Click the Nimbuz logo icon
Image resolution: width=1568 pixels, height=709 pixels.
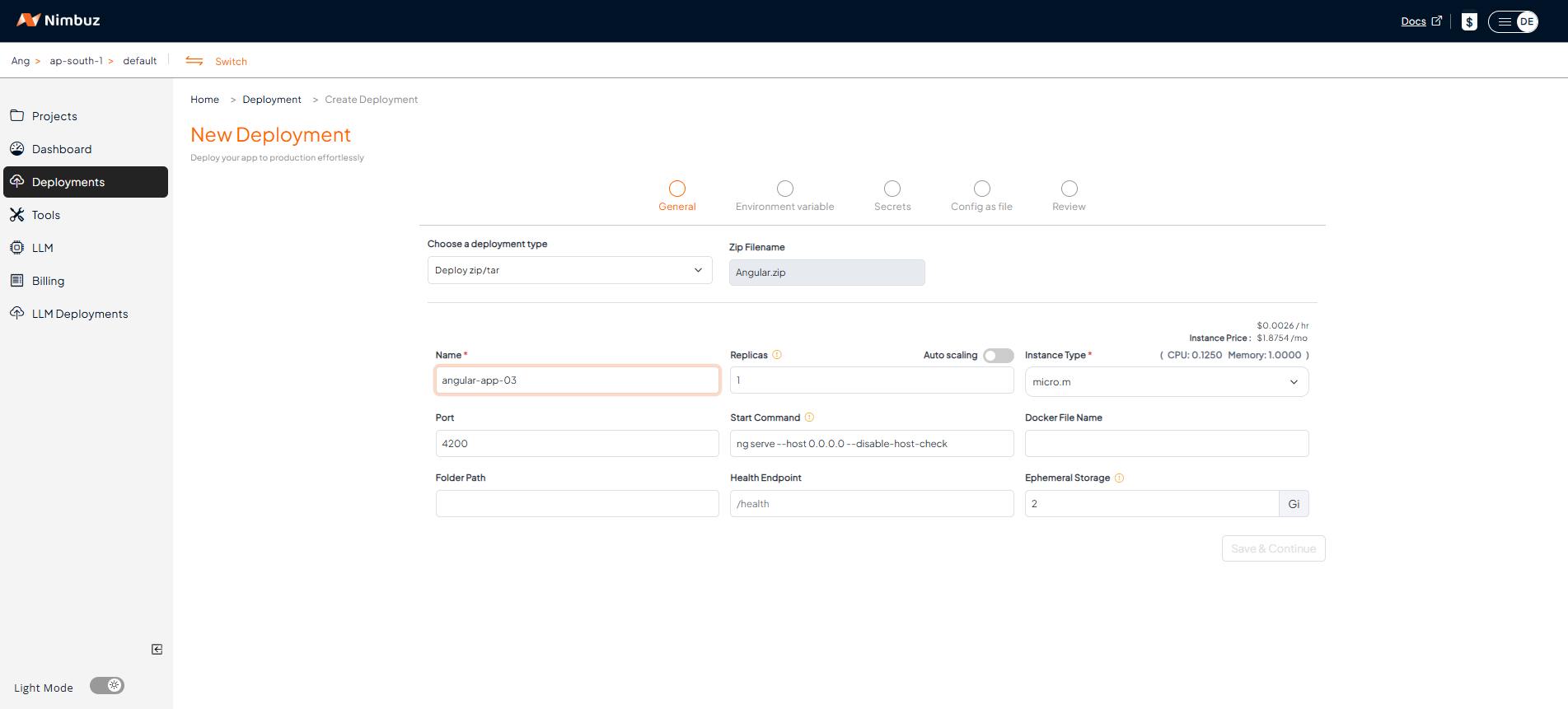coord(29,20)
